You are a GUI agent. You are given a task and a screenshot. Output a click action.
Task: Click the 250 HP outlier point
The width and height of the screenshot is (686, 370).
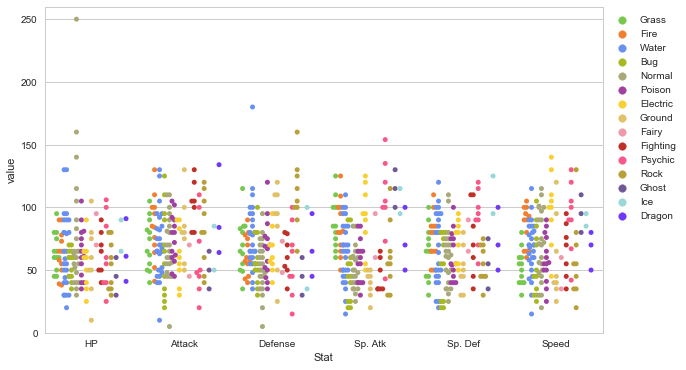click(76, 19)
